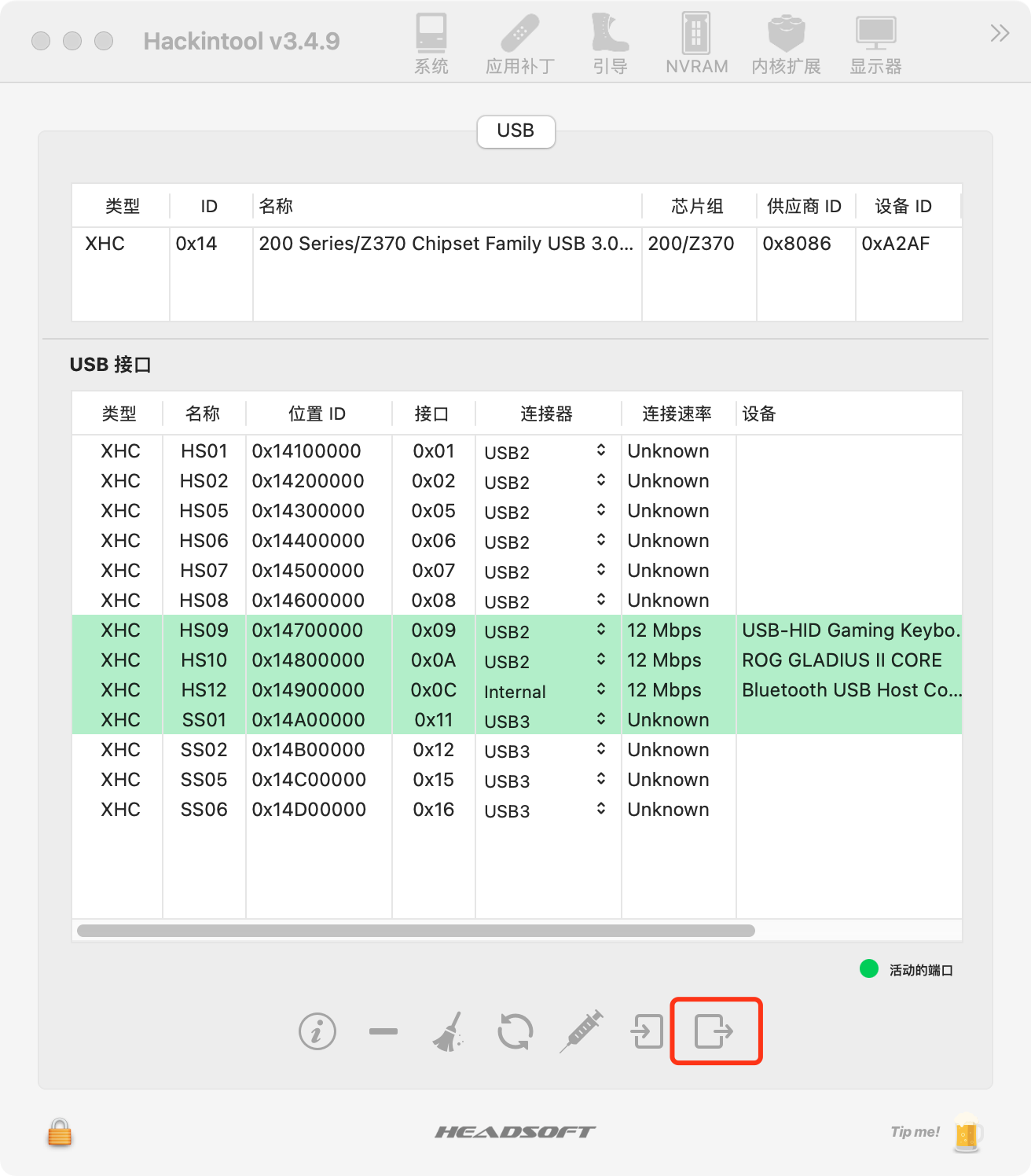Click the broom clear-all icon

449,1031
